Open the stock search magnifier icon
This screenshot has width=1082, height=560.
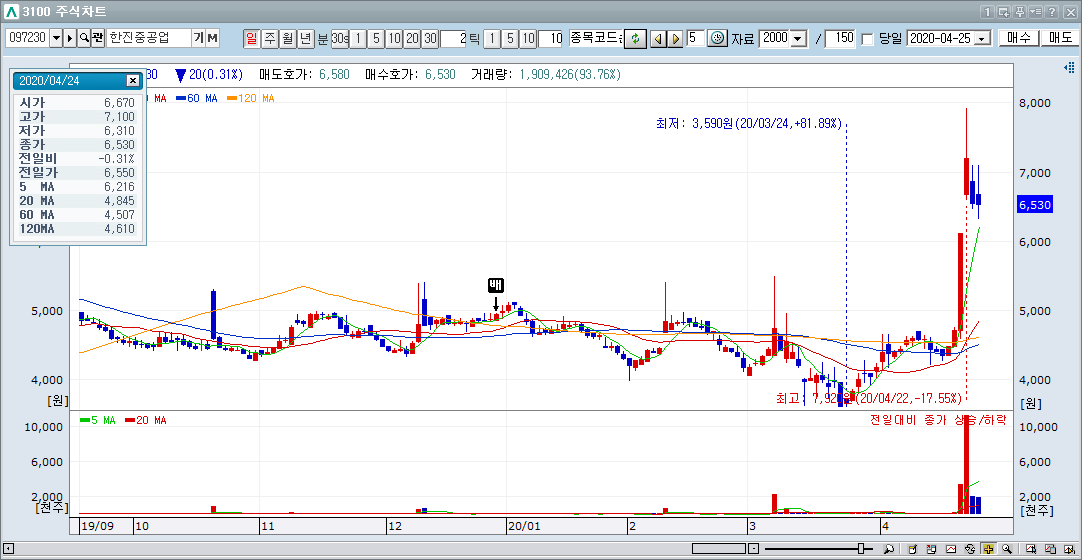tap(84, 39)
